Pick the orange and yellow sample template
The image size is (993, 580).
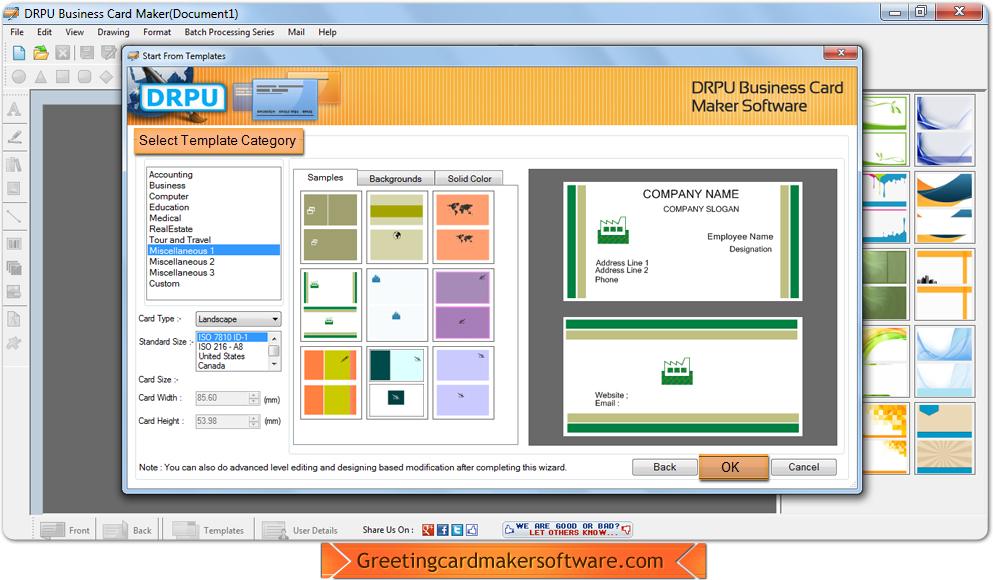331,382
